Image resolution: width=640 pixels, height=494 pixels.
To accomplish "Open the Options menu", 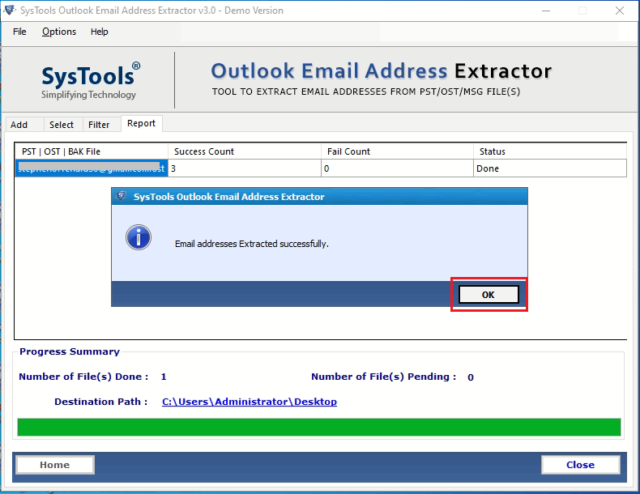I will click(59, 31).
